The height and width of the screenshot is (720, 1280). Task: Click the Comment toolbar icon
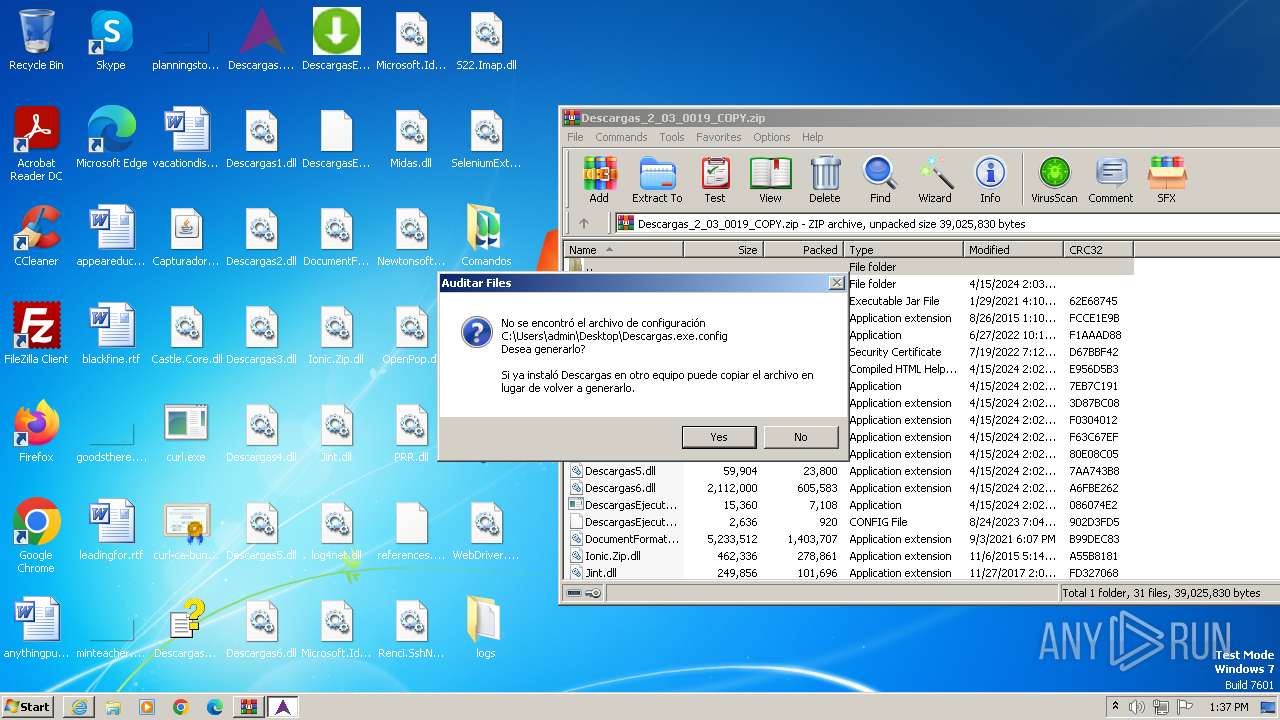1111,180
